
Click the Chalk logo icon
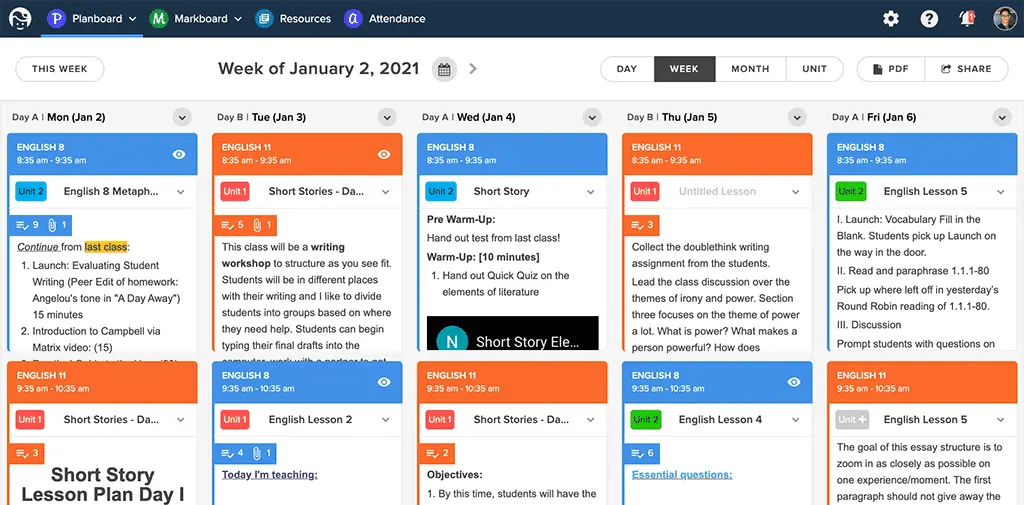pyautogui.click(x=20, y=18)
